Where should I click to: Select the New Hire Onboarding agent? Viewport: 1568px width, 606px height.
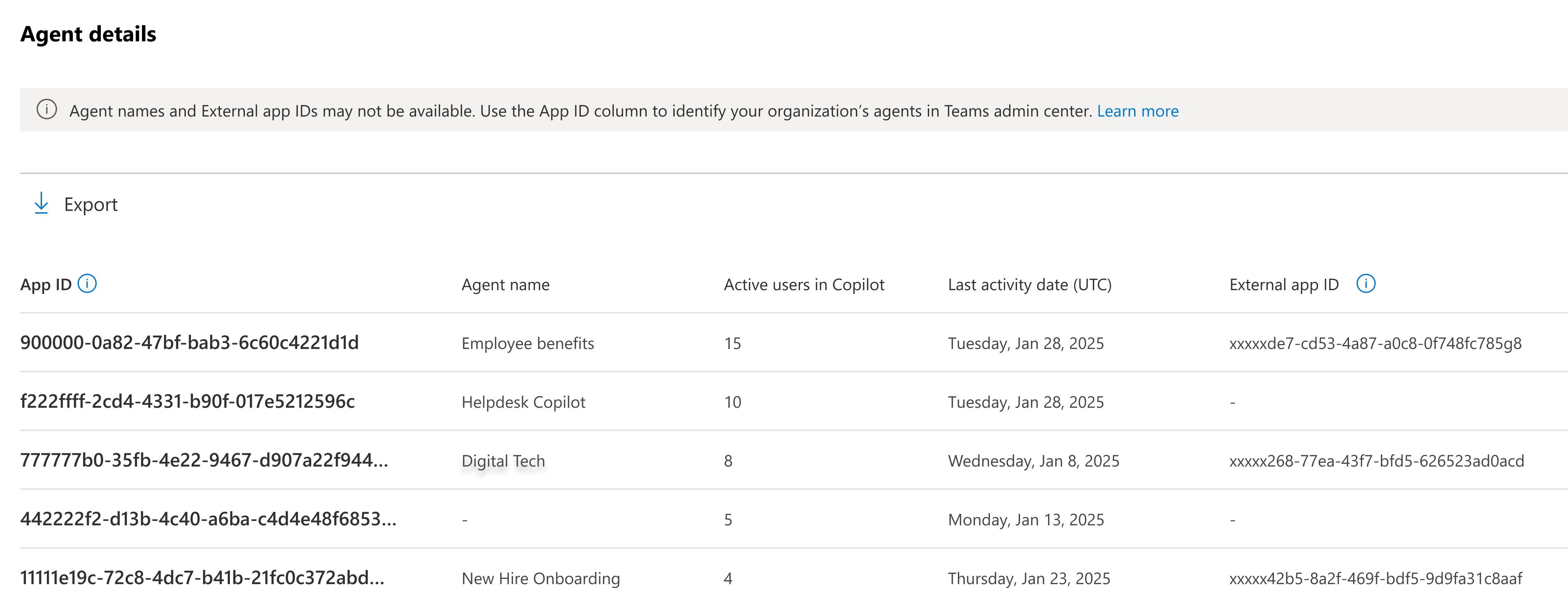coord(540,579)
